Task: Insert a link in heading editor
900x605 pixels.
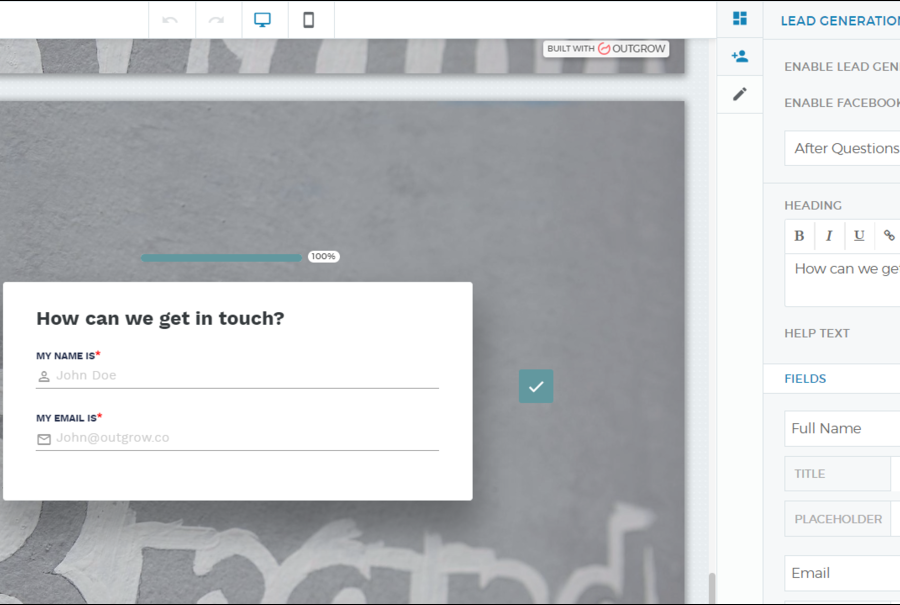Action: point(888,236)
